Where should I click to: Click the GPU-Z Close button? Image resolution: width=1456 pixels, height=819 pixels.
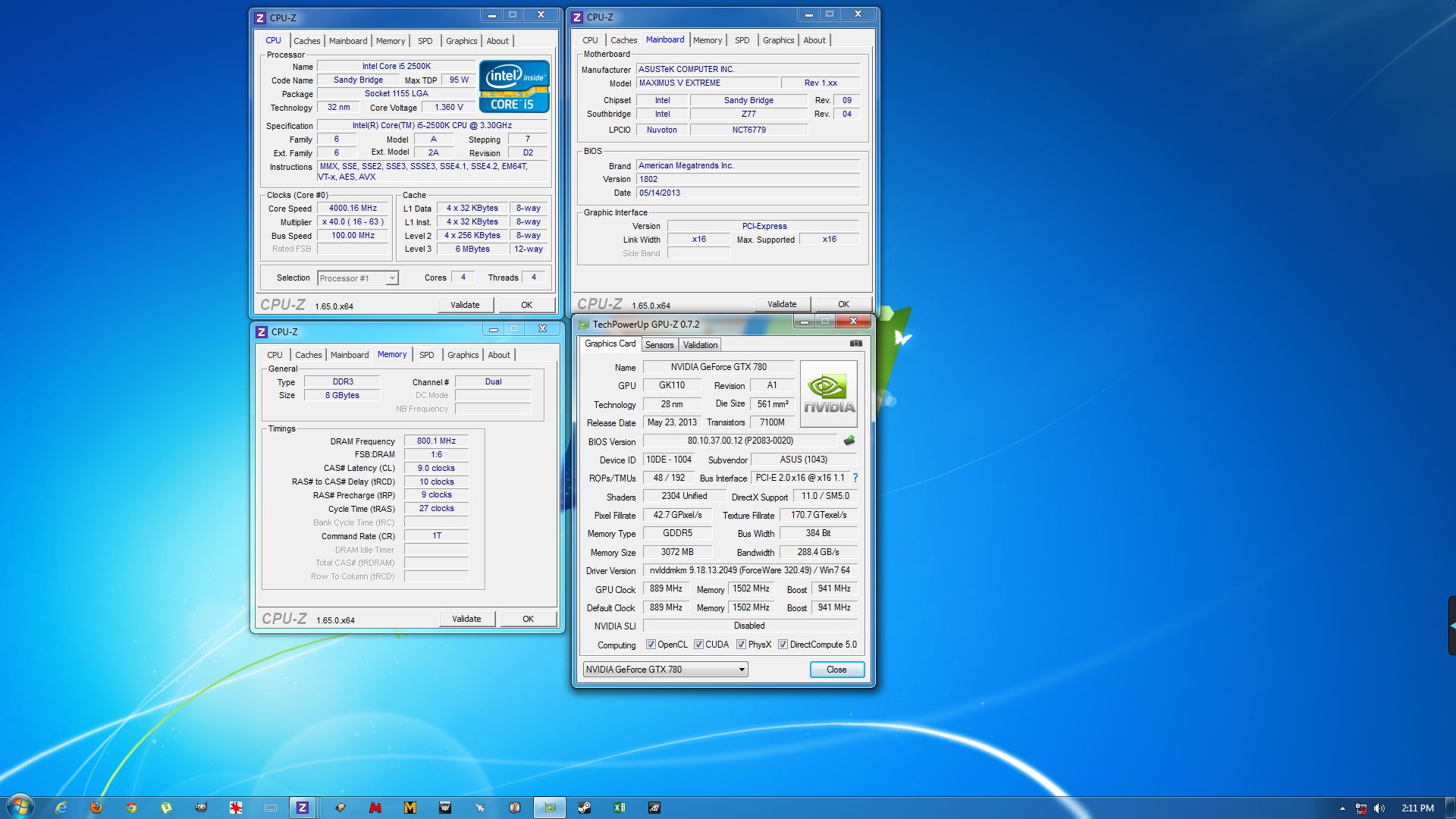tap(836, 670)
